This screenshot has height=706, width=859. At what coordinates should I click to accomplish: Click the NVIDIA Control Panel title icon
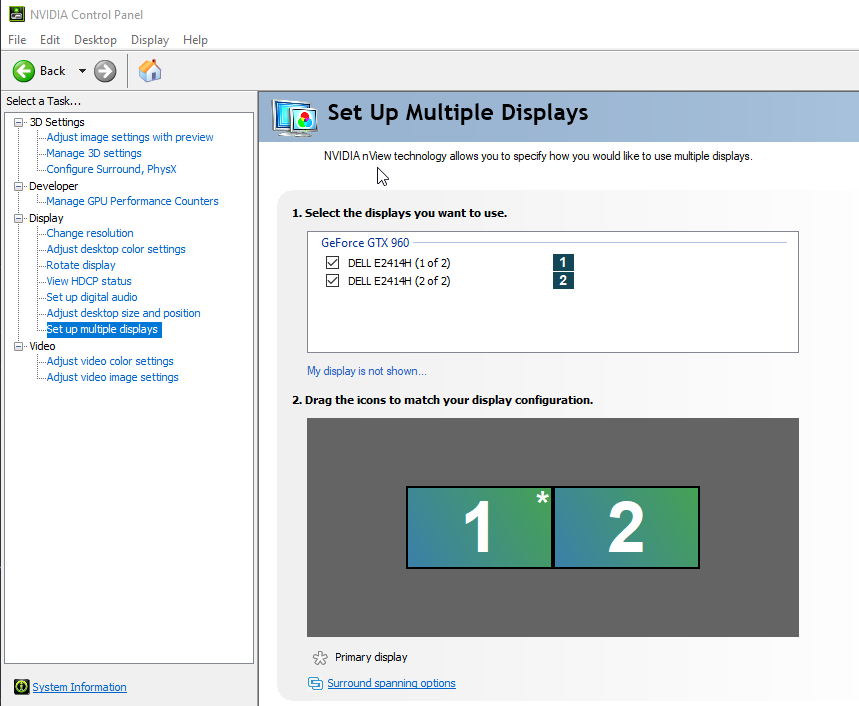tap(16, 14)
